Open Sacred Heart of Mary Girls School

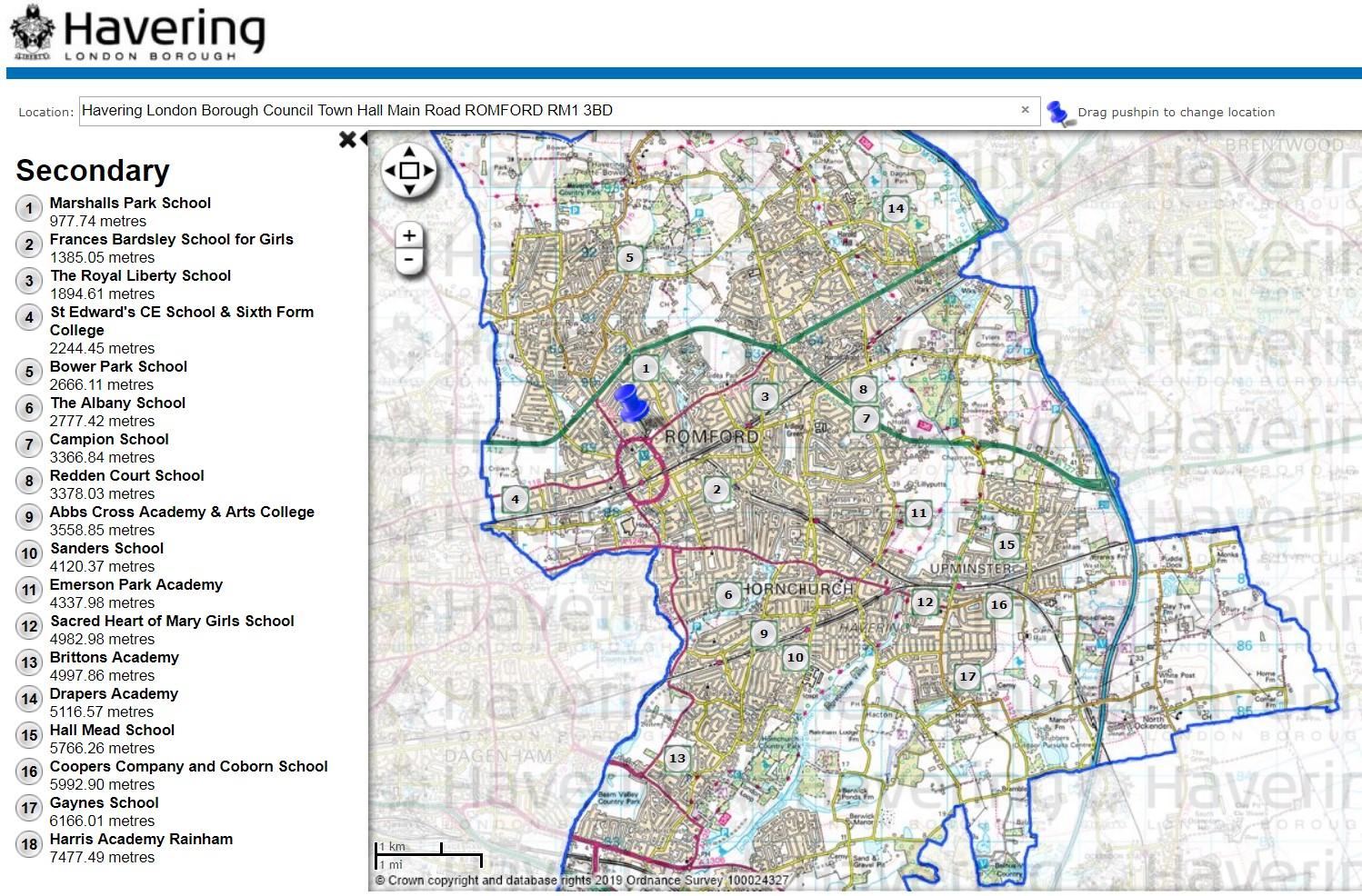(172, 621)
